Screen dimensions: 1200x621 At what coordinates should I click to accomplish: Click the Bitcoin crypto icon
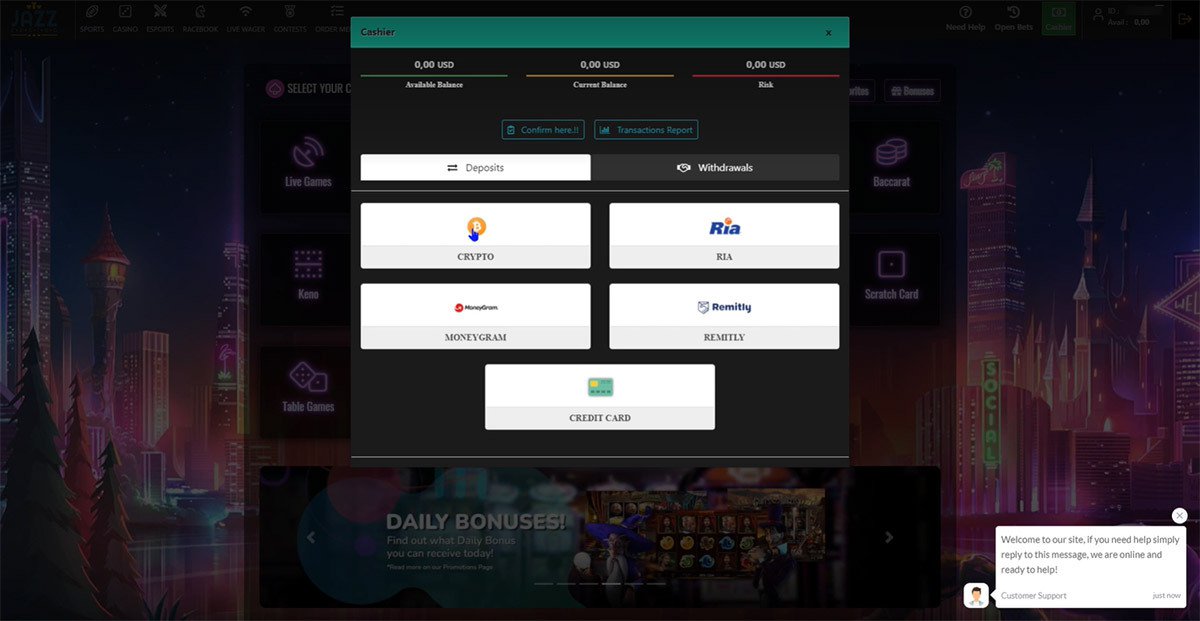tap(476, 228)
